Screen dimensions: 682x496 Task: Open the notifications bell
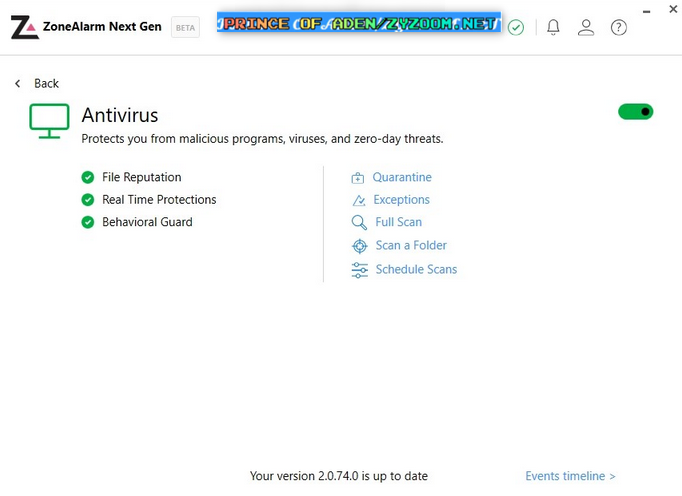553,27
